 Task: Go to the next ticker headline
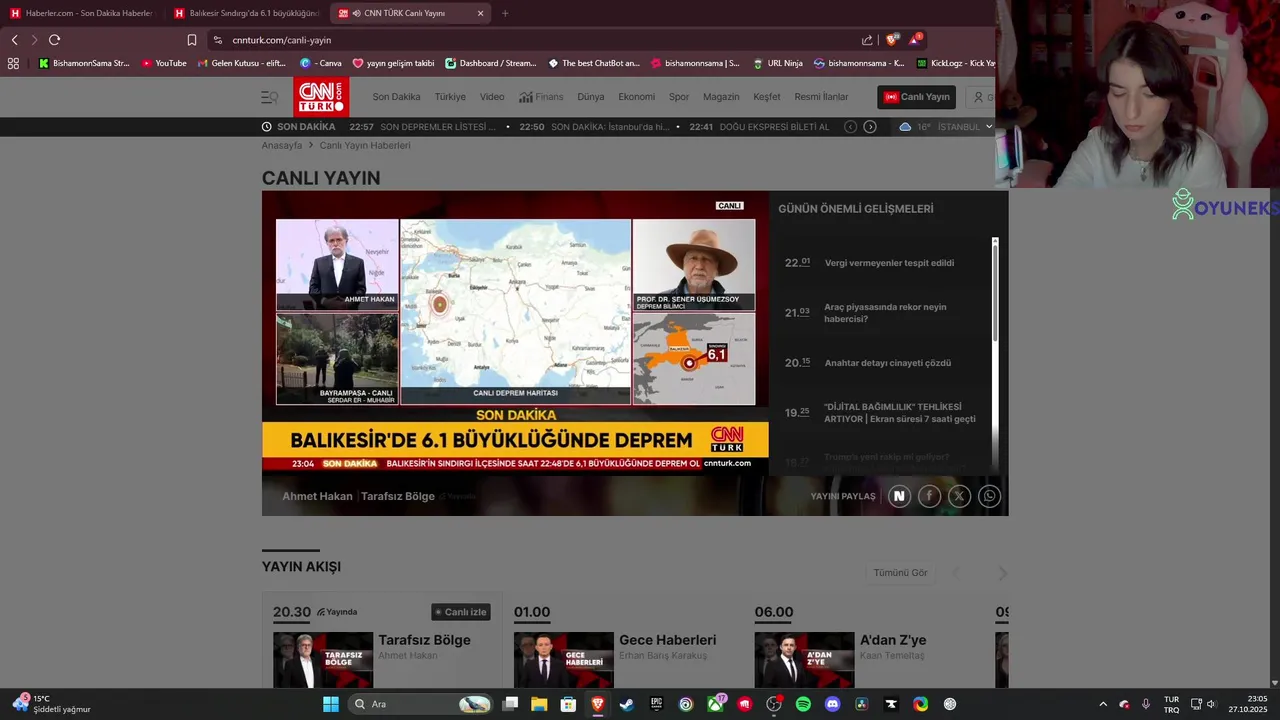click(x=870, y=127)
